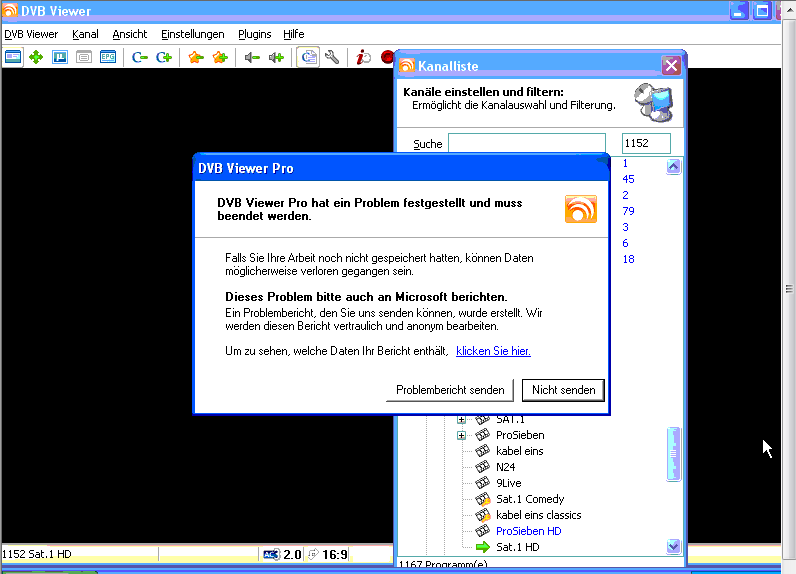Click the DVB Viewer title bar icon

tap(10, 10)
